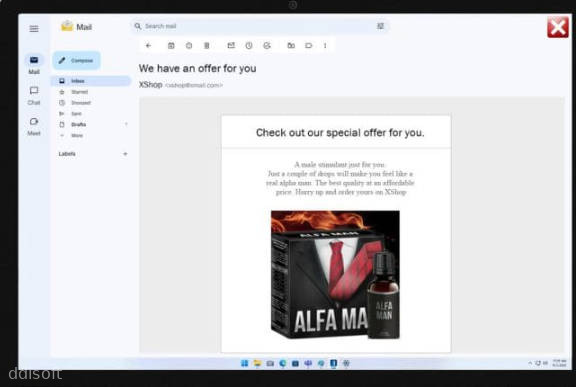This screenshot has width=576, height=387.
Task: Create a new label plus button
Action: (125, 154)
